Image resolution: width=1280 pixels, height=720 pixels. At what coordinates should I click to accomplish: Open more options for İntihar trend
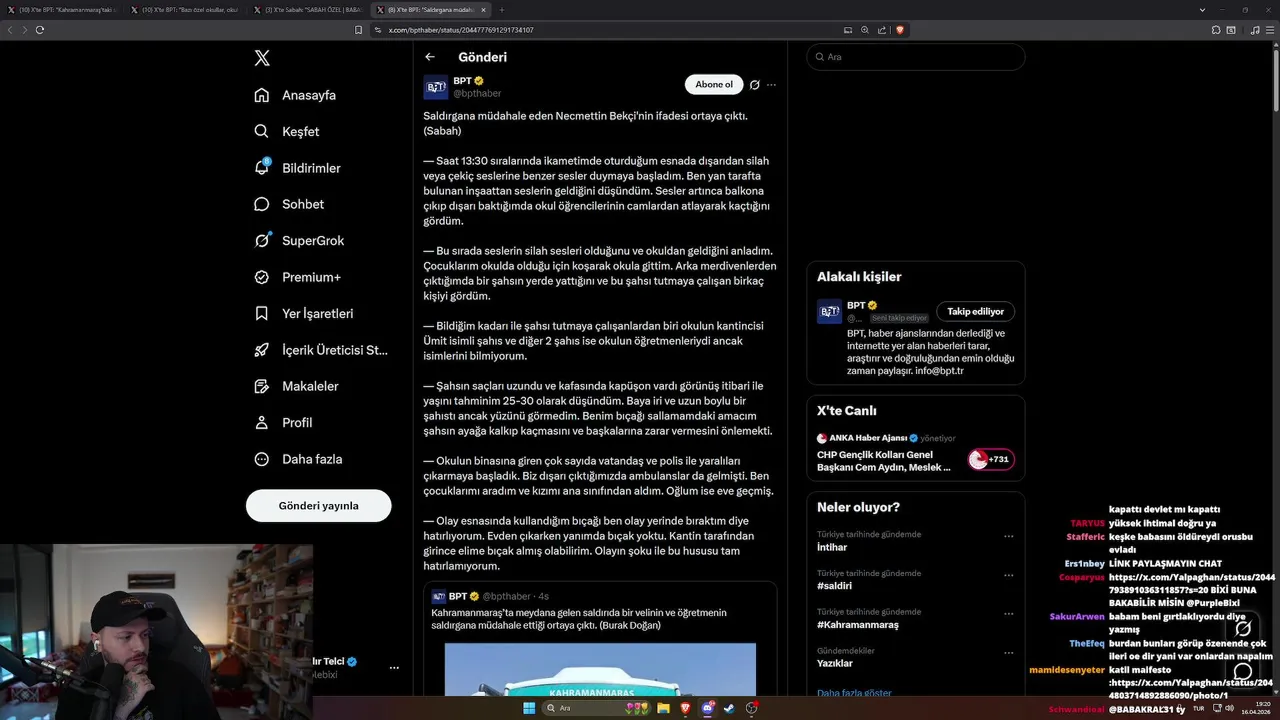coord(1008,536)
